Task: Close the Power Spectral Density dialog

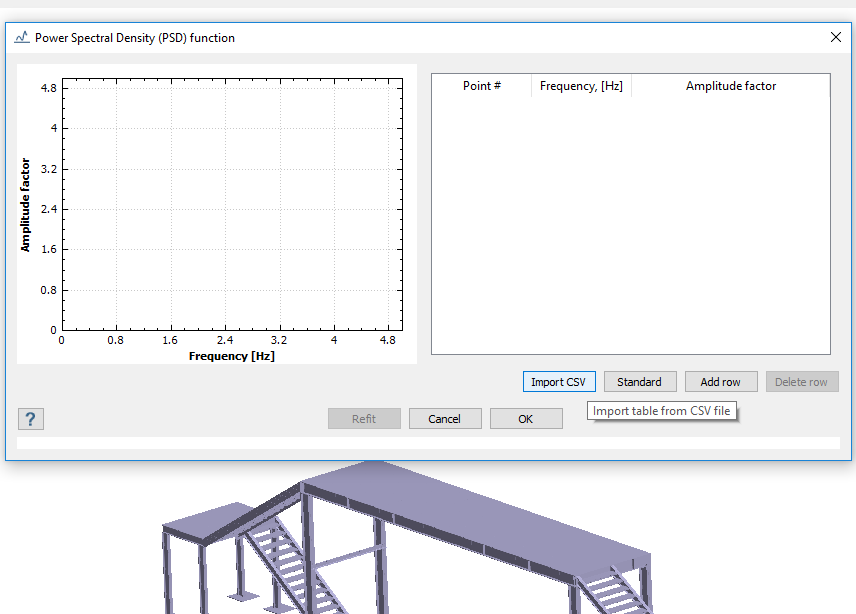Action: (836, 38)
